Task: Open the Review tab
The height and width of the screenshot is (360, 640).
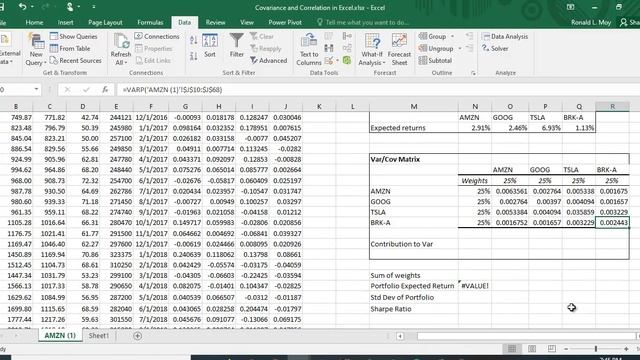Action: click(x=216, y=22)
